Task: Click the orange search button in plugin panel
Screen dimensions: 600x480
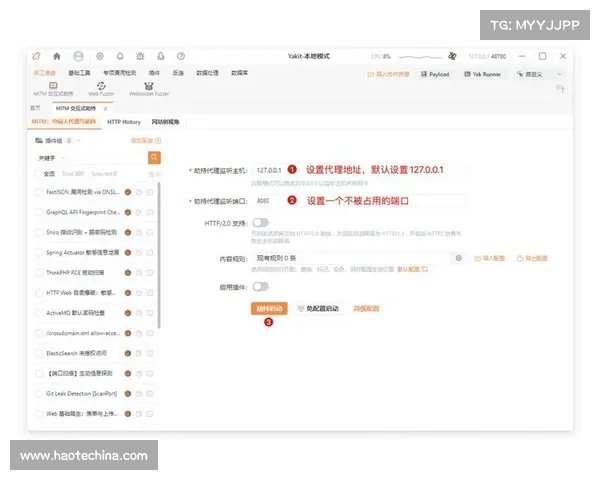Action: click(x=154, y=157)
